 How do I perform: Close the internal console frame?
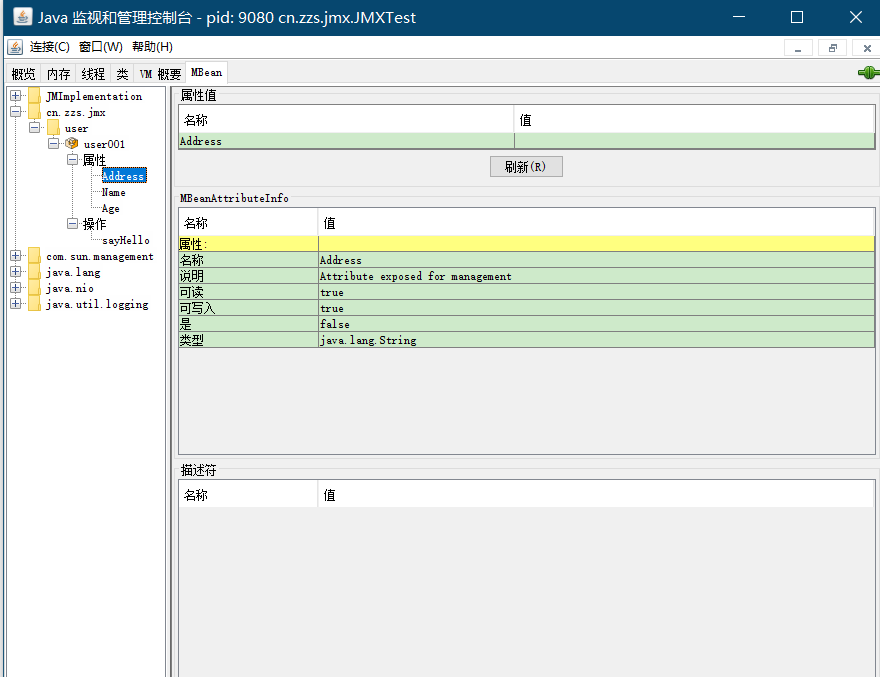[867, 48]
